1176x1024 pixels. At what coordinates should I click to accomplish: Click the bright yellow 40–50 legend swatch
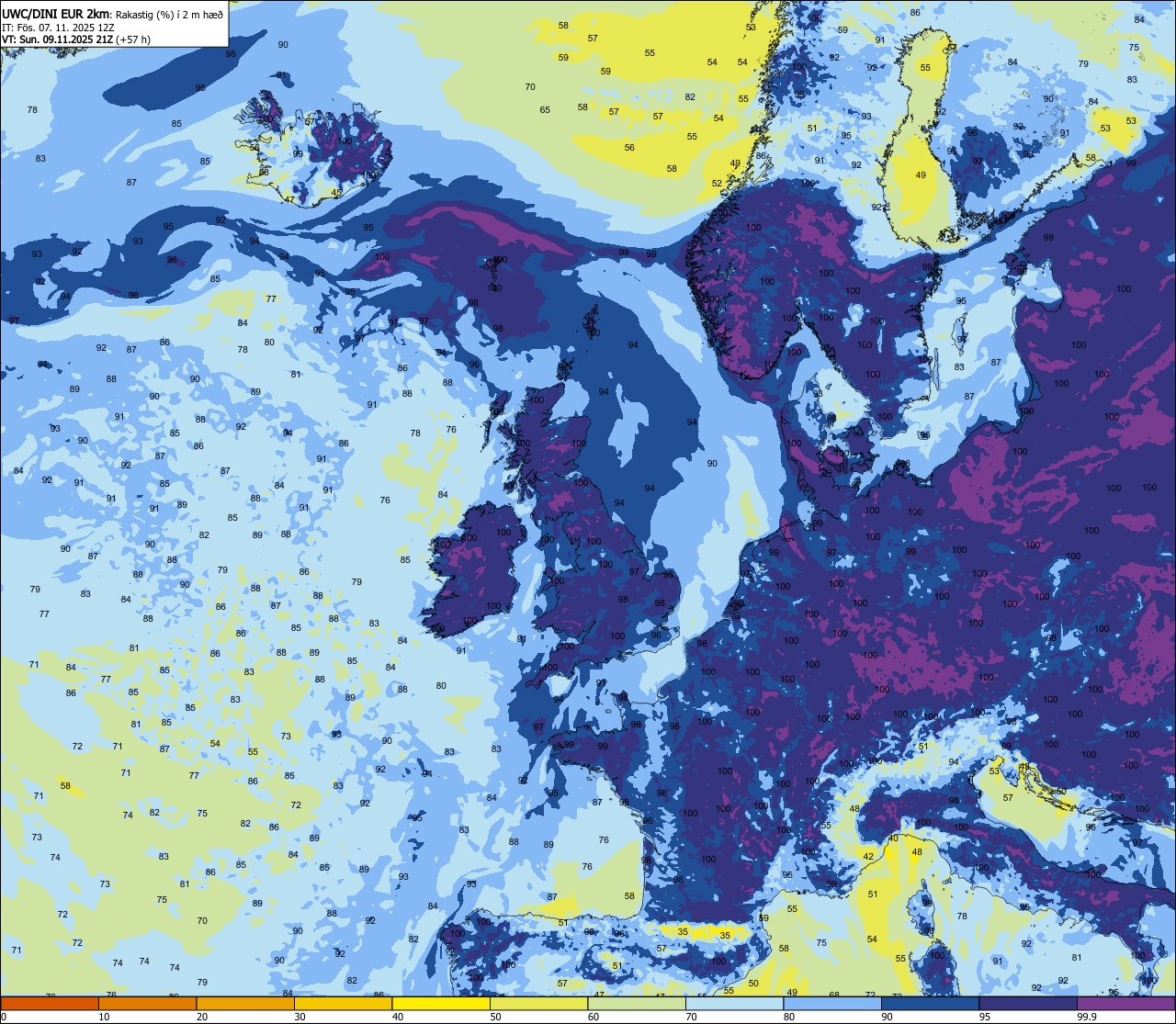[x=441, y=1003]
